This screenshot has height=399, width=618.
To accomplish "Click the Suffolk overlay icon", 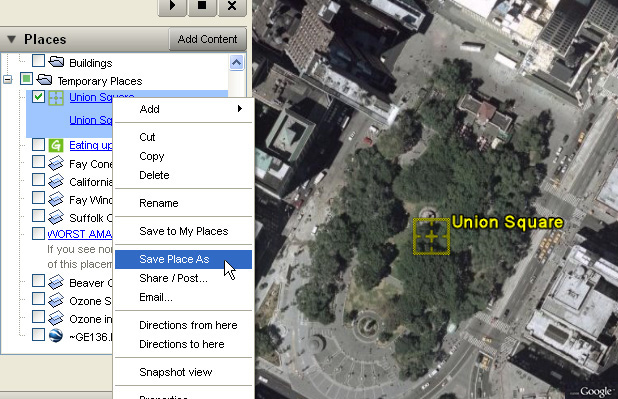I will pyautogui.click(x=56, y=217).
